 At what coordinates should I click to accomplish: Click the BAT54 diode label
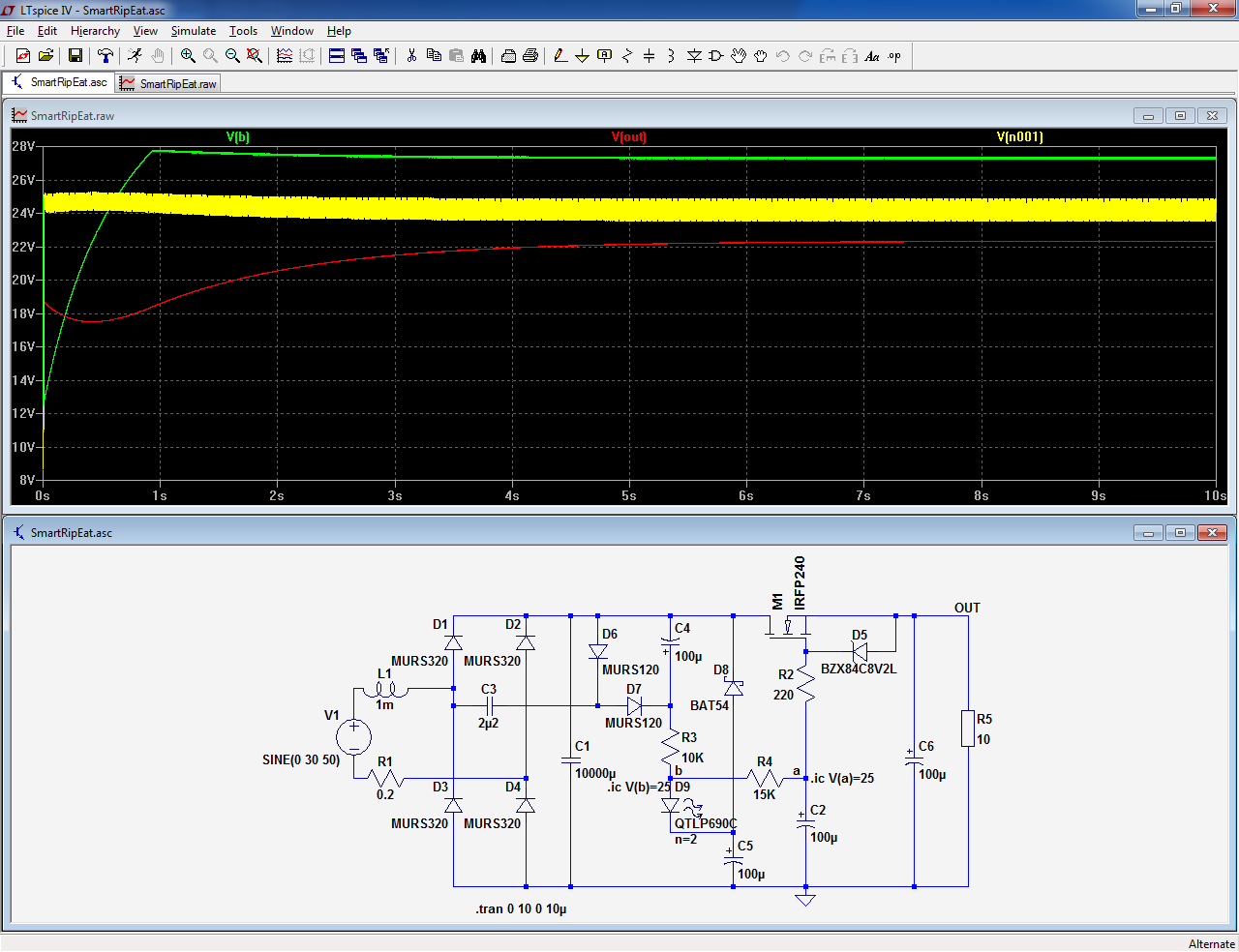[710, 705]
